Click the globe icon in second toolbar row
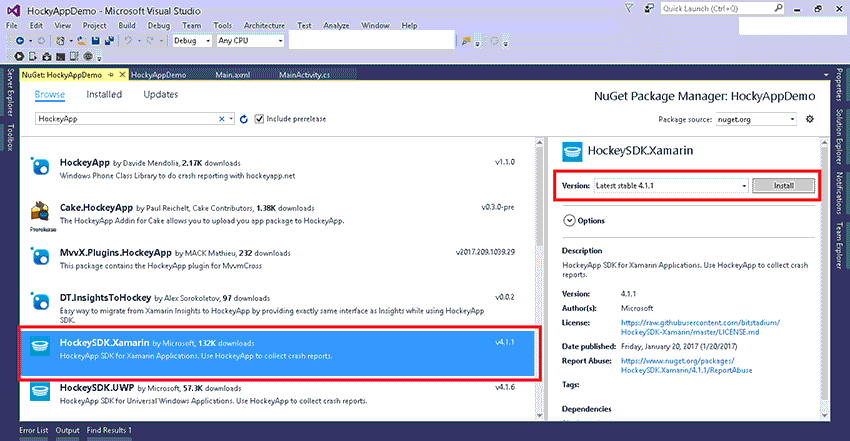Image resolution: width=850 pixels, height=441 pixels. (88, 56)
